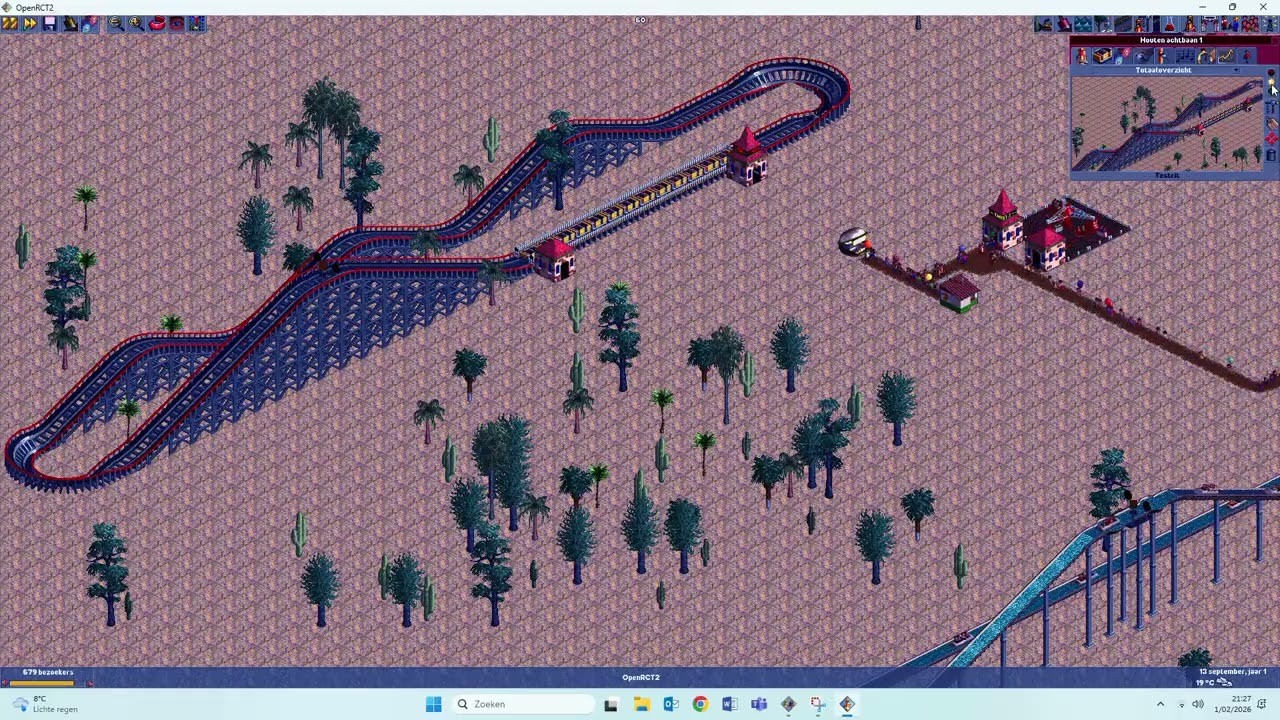The height and width of the screenshot is (720, 1280).
Task: Switch to vehicle details tab
Action: pyautogui.click(x=1102, y=55)
